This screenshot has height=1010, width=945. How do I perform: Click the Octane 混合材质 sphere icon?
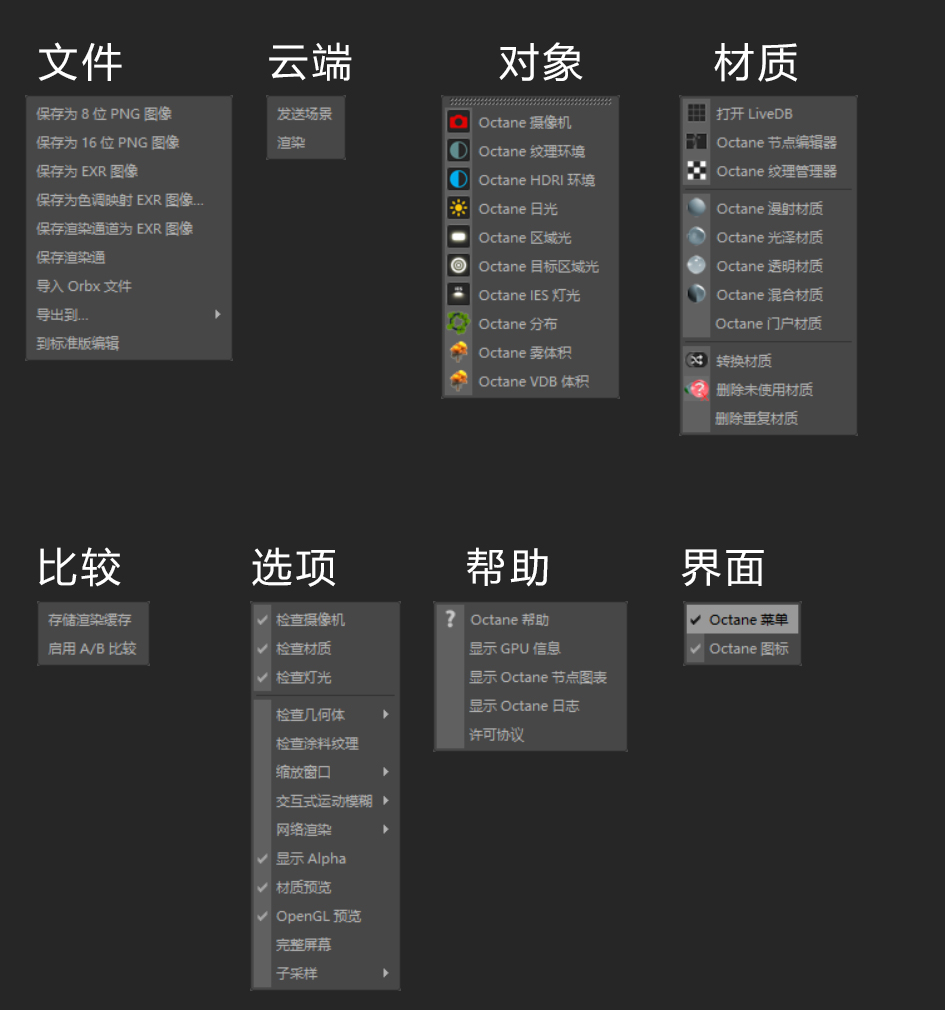pos(696,294)
